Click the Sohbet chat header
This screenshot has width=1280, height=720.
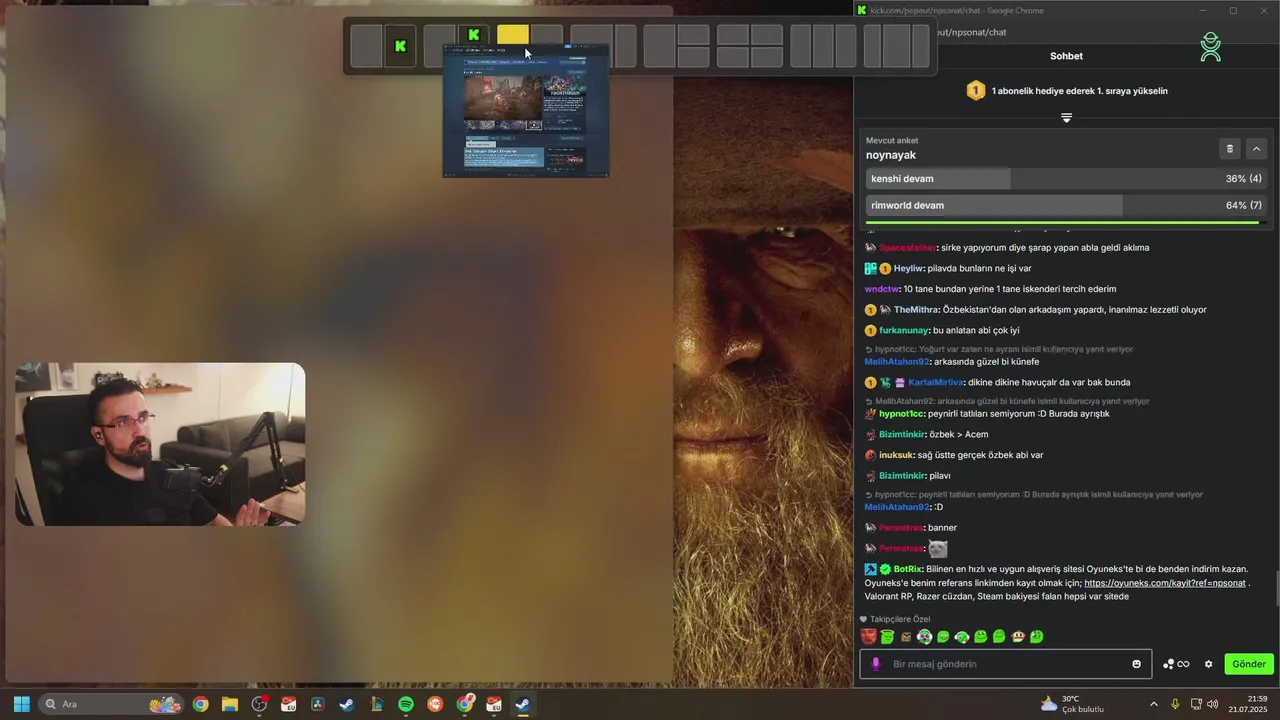(x=1066, y=56)
